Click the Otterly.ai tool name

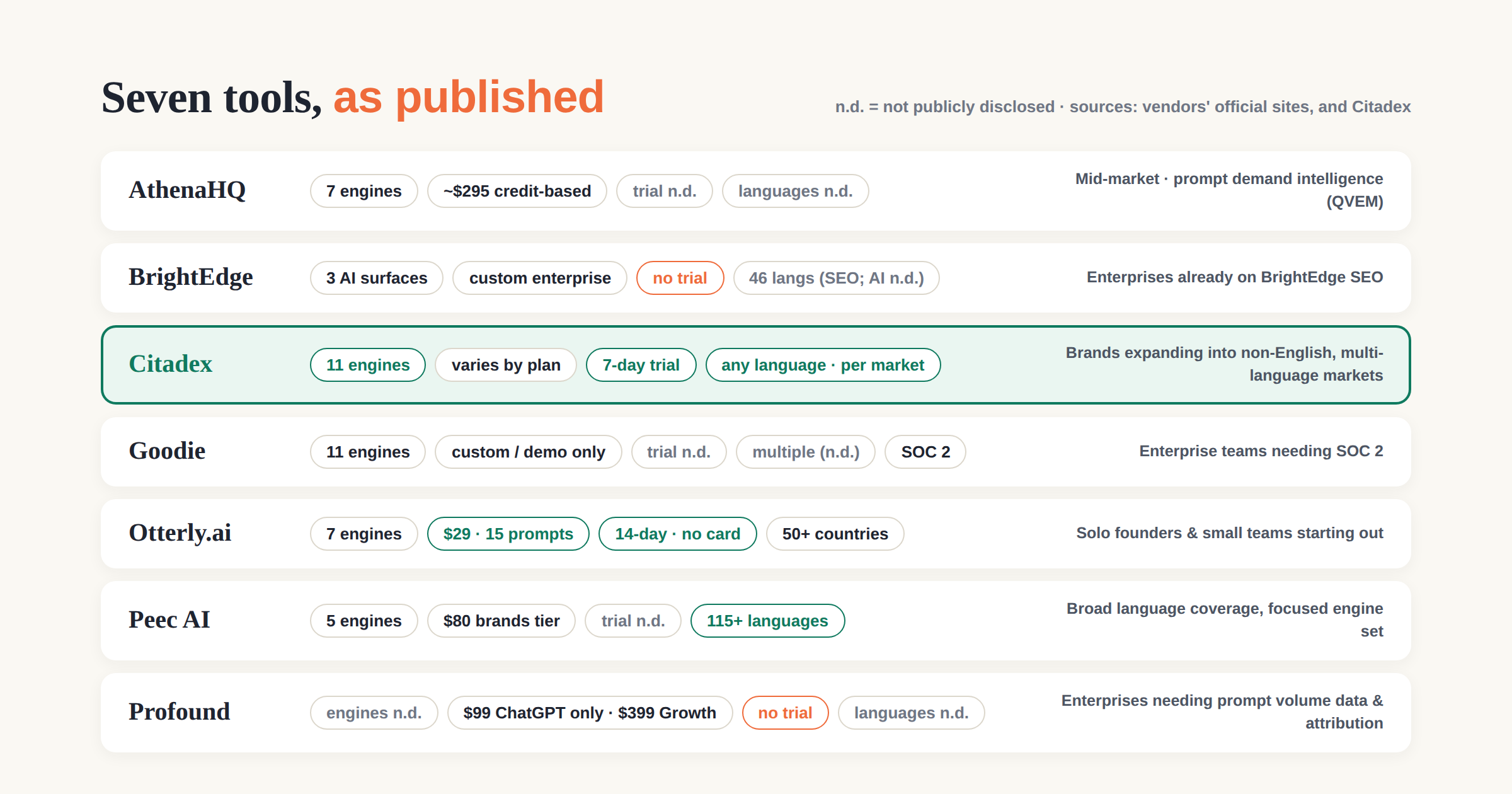pyautogui.click(x=180, y=533)
